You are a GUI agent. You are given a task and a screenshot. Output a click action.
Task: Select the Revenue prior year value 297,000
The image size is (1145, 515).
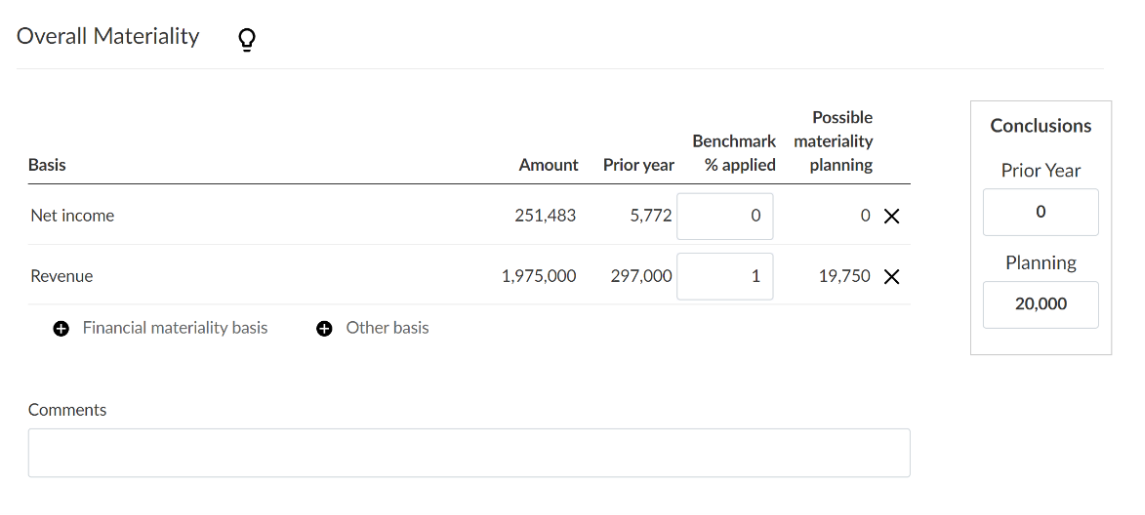[x=638, y=275]
